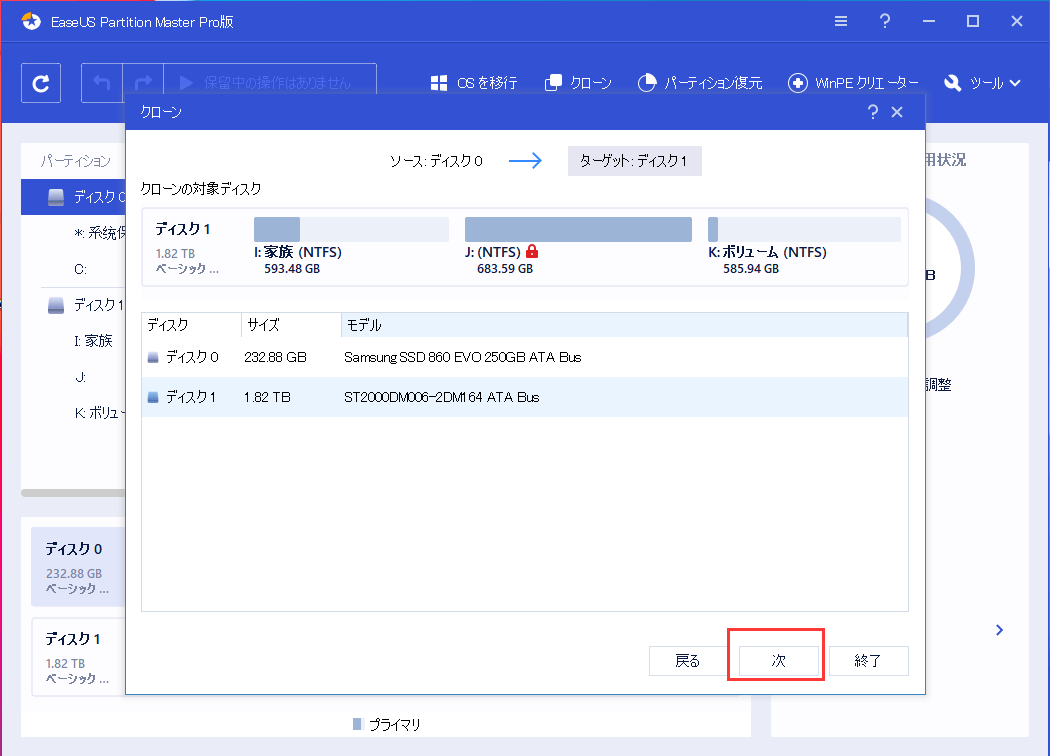Click the 次 (Next) button
This screenshot has width=1050, height=756.
point(778,661)
